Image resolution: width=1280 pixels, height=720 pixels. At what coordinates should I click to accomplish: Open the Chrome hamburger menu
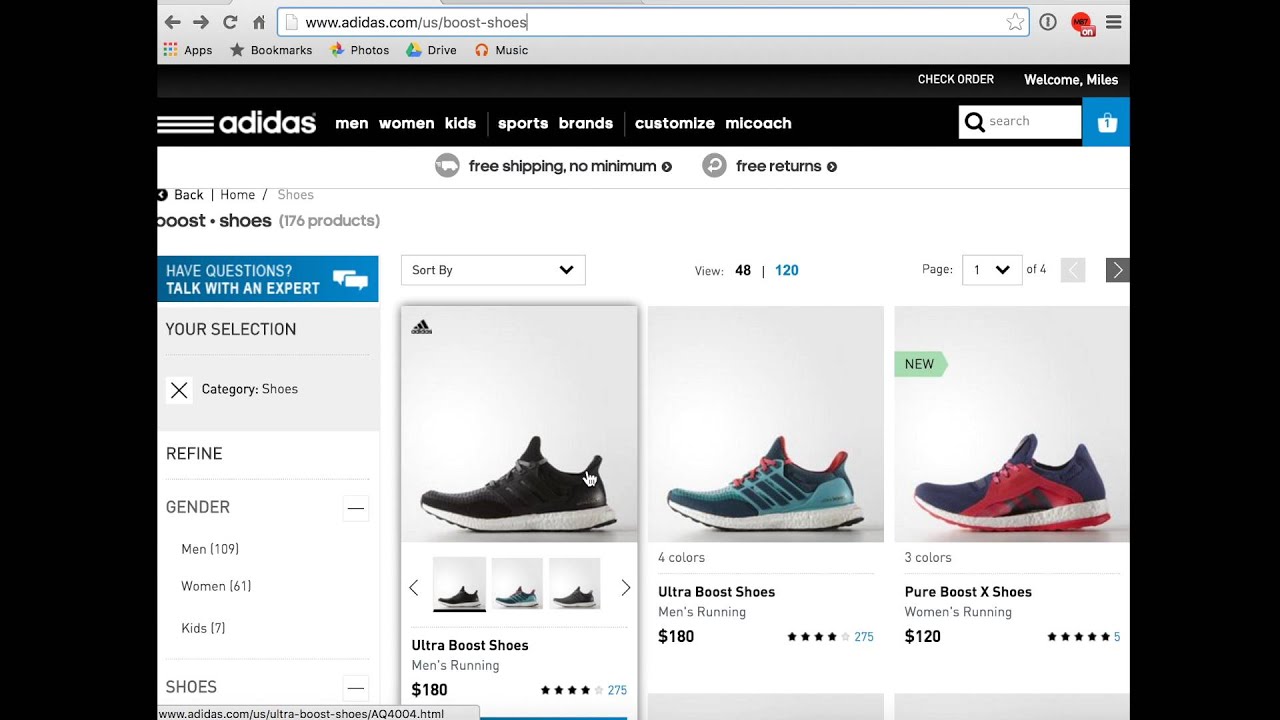click(1113, 22)
